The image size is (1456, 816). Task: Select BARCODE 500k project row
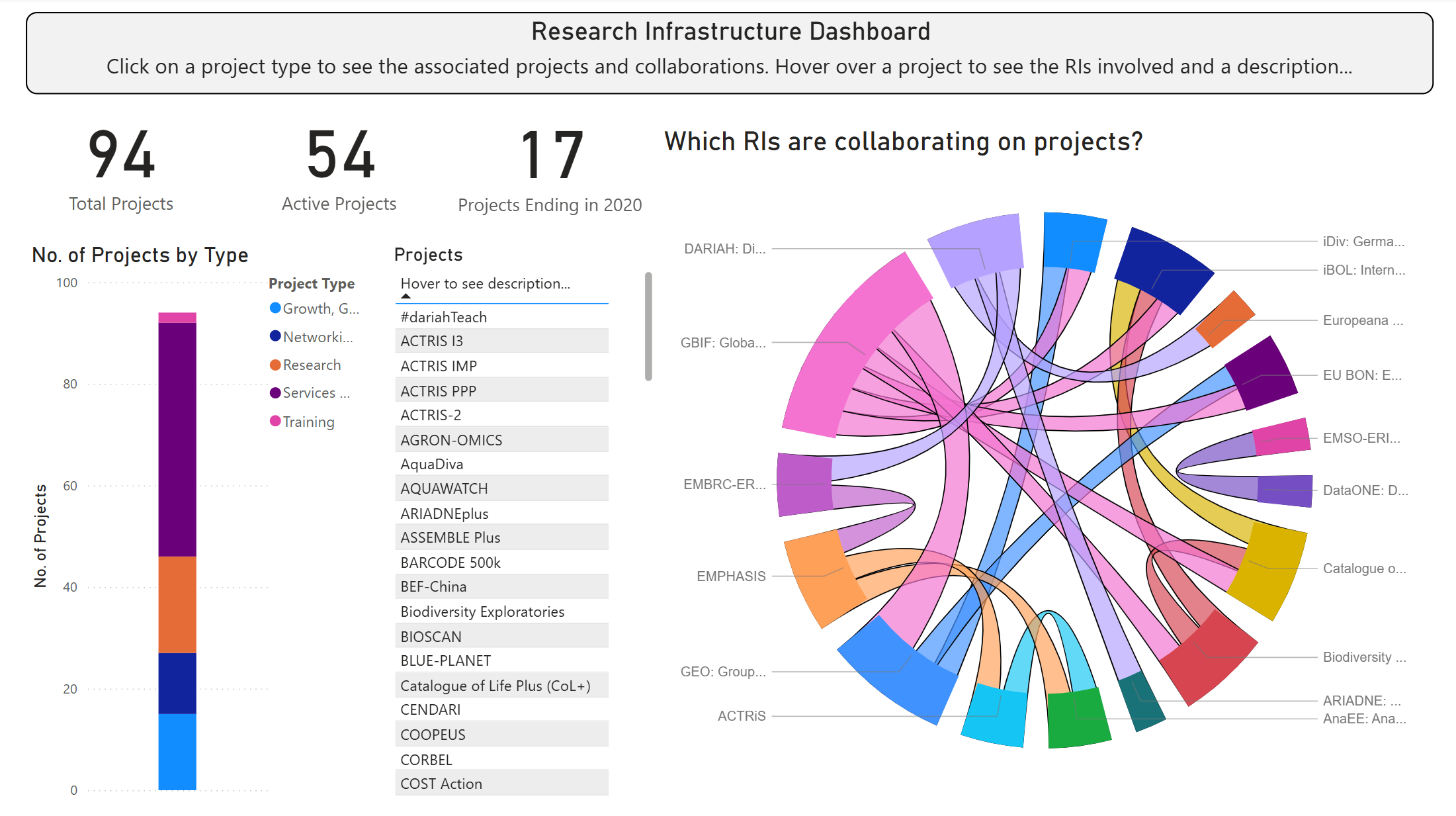pos(502,563)
